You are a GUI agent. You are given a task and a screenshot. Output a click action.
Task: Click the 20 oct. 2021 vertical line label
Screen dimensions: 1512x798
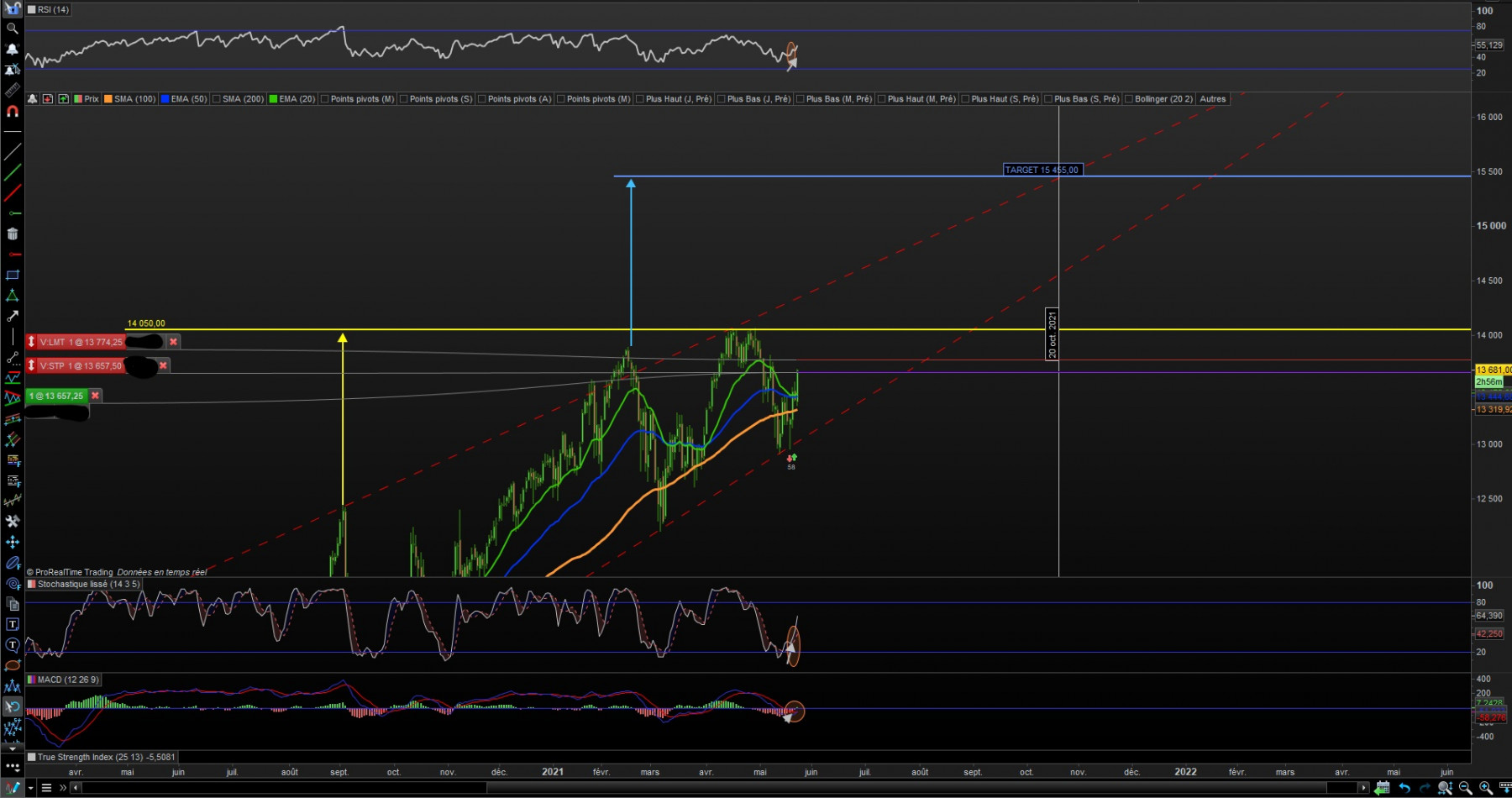pyautogui.click(x=1053, y=334)
